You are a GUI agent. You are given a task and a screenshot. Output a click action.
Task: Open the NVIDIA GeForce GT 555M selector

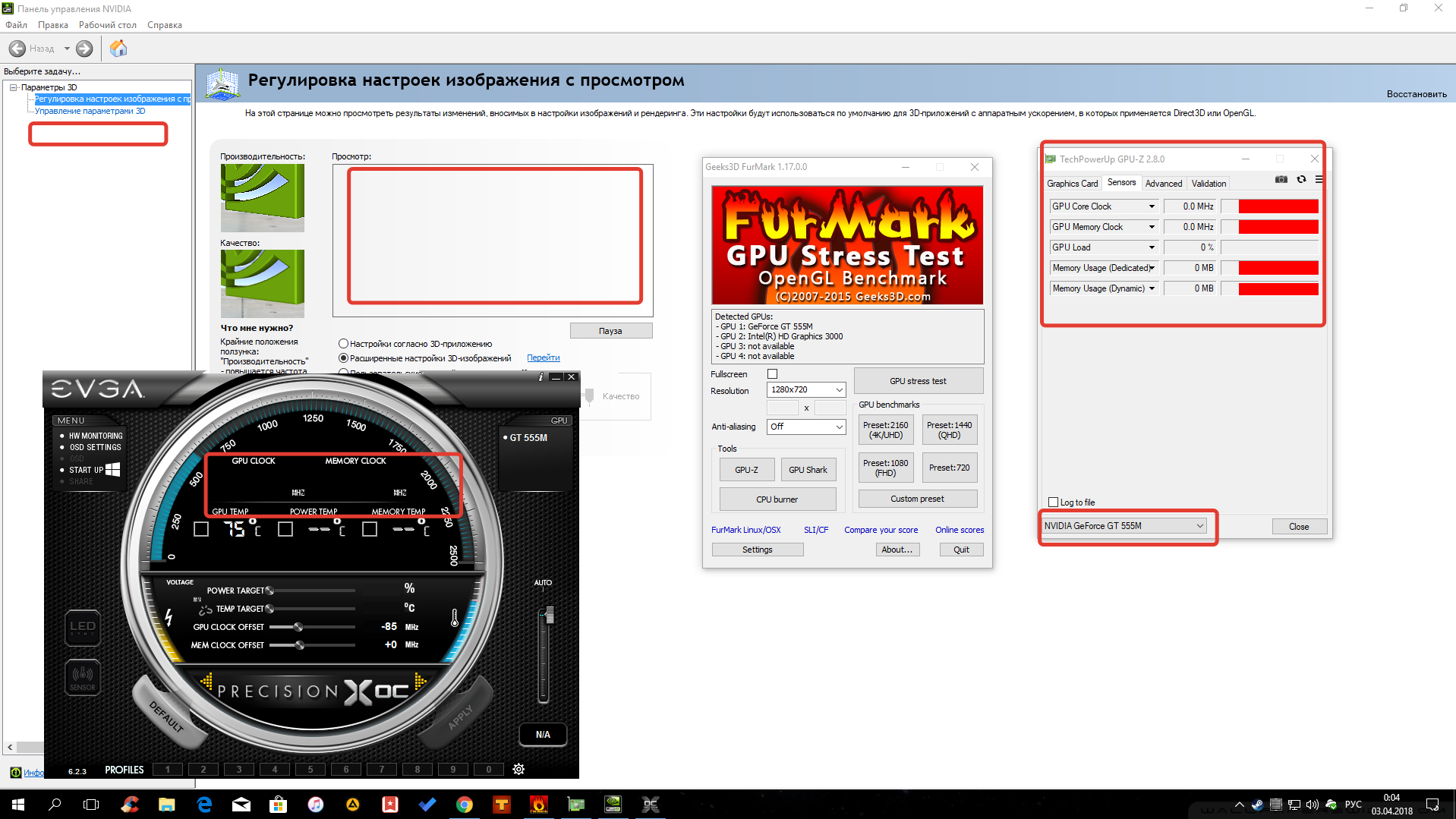[x=1124, y=526]
